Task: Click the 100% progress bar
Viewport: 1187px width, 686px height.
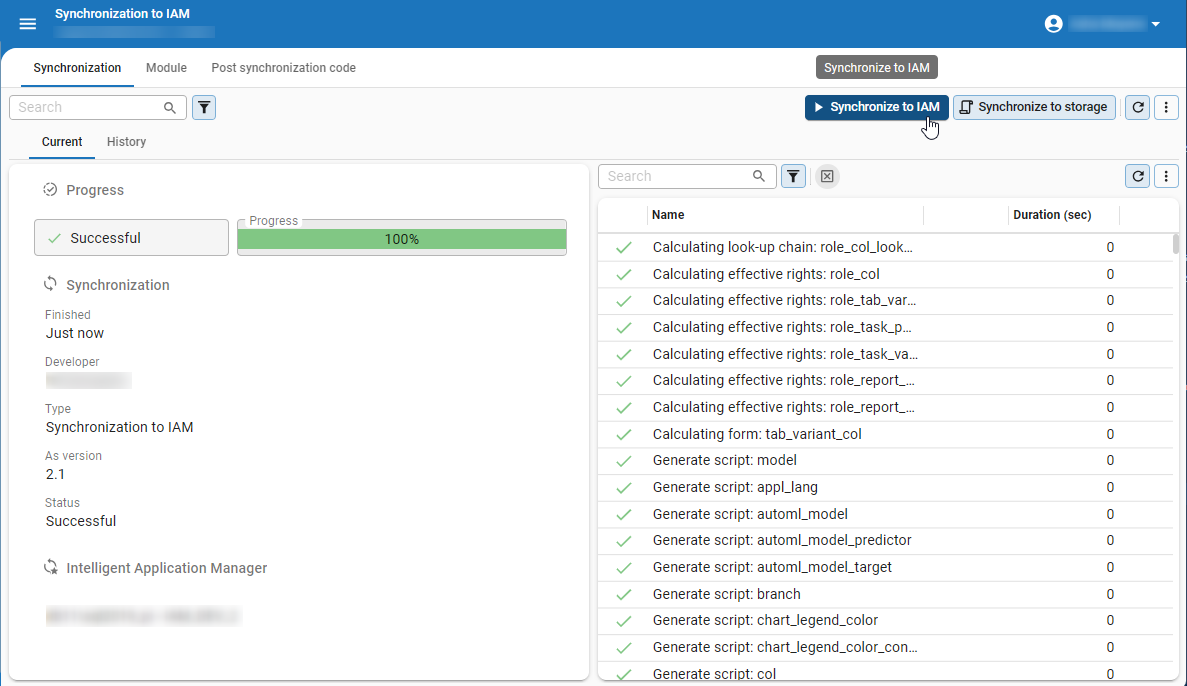Action: tap(402, 239)
